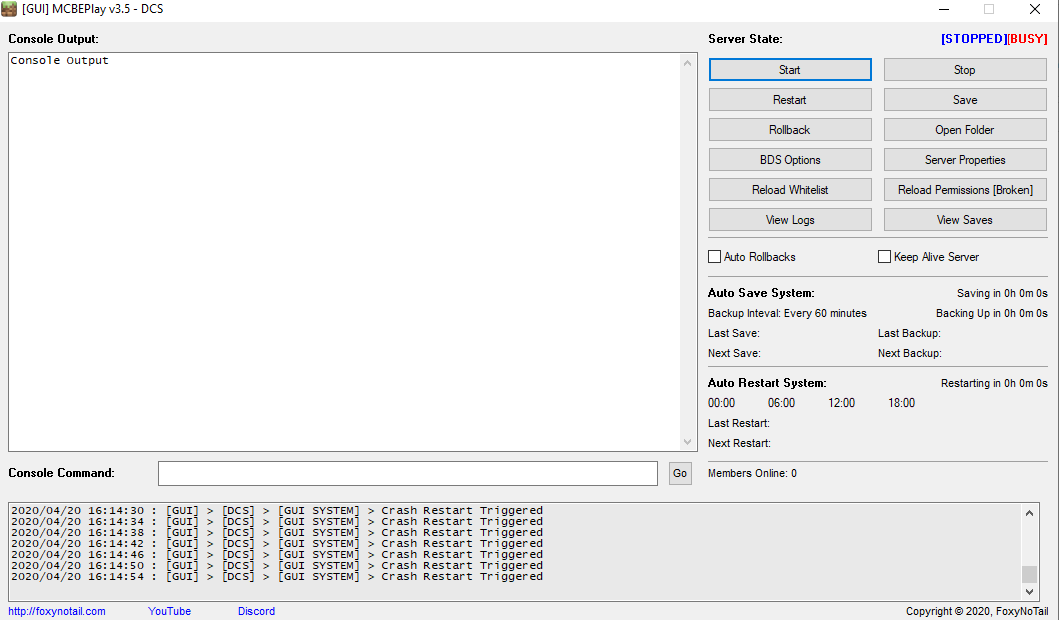Click the Save button
Image resolution: width=1059 pixels, height=620 pixels.
[x=965, y=100]
